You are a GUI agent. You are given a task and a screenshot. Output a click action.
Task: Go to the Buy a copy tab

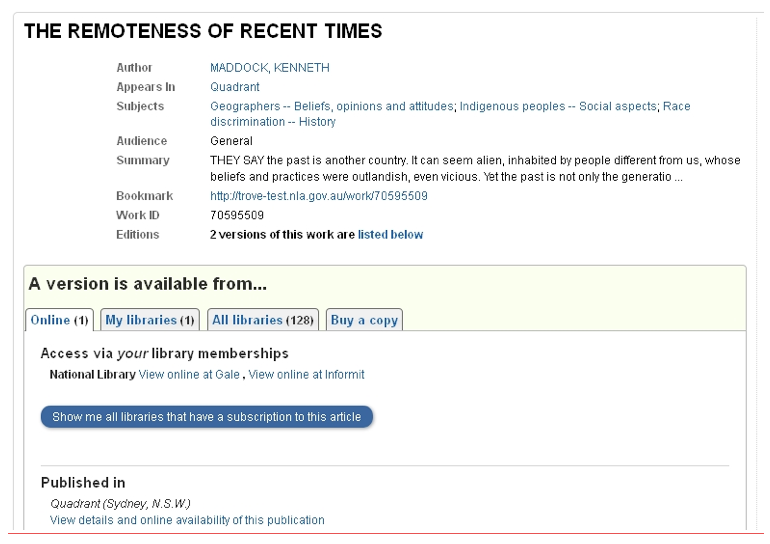364,320
